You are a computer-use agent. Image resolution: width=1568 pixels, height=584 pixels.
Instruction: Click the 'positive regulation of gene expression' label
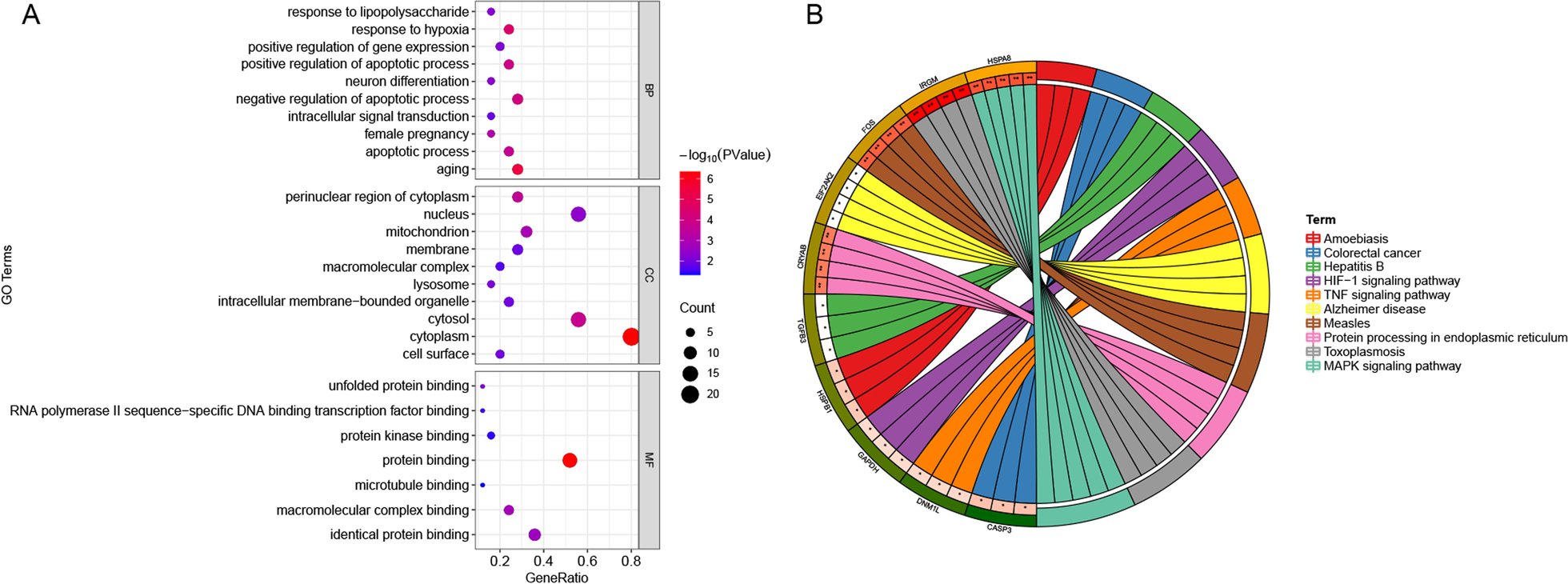[x=358, y=47]
